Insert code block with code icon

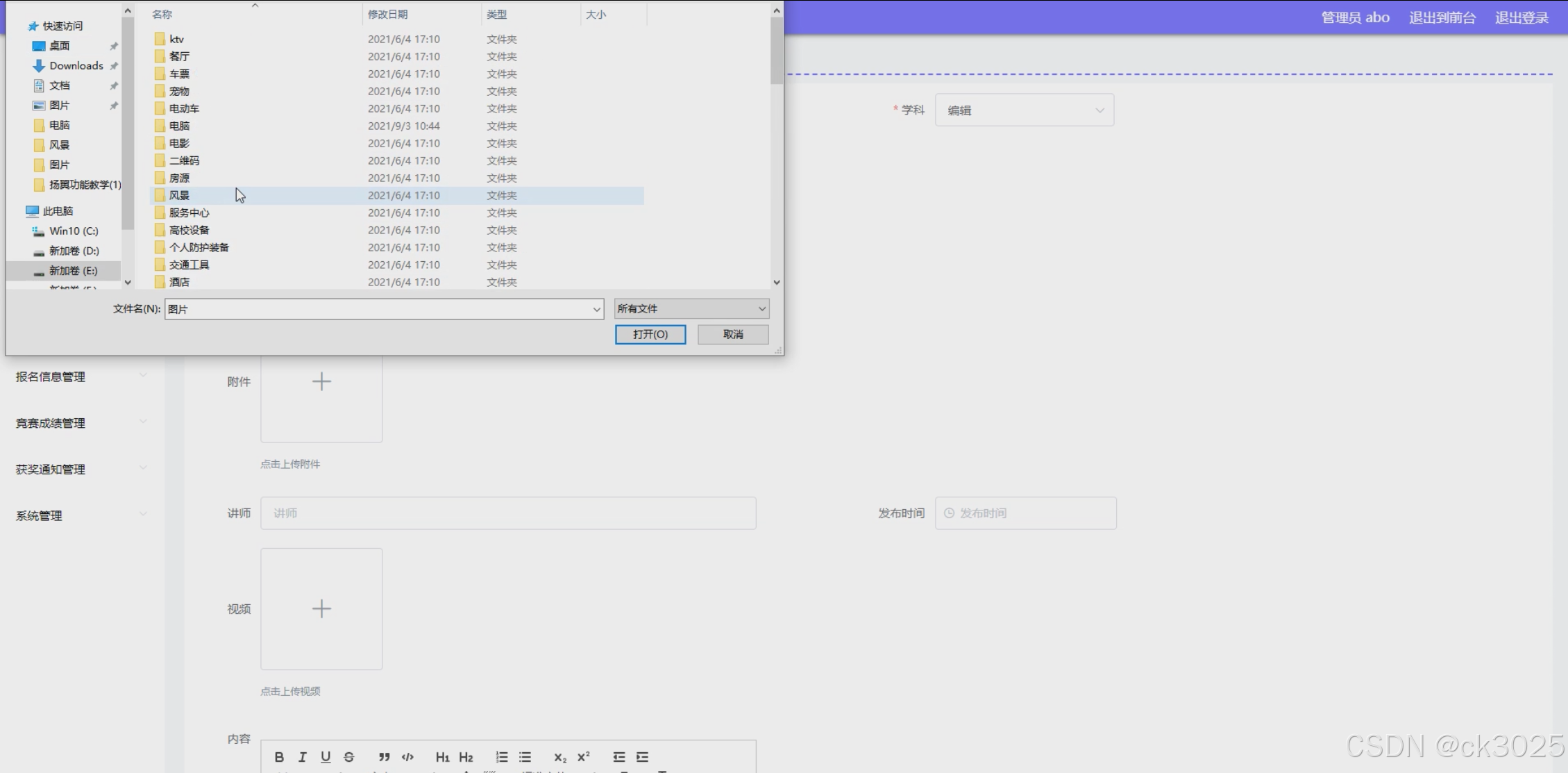(407, 757)
